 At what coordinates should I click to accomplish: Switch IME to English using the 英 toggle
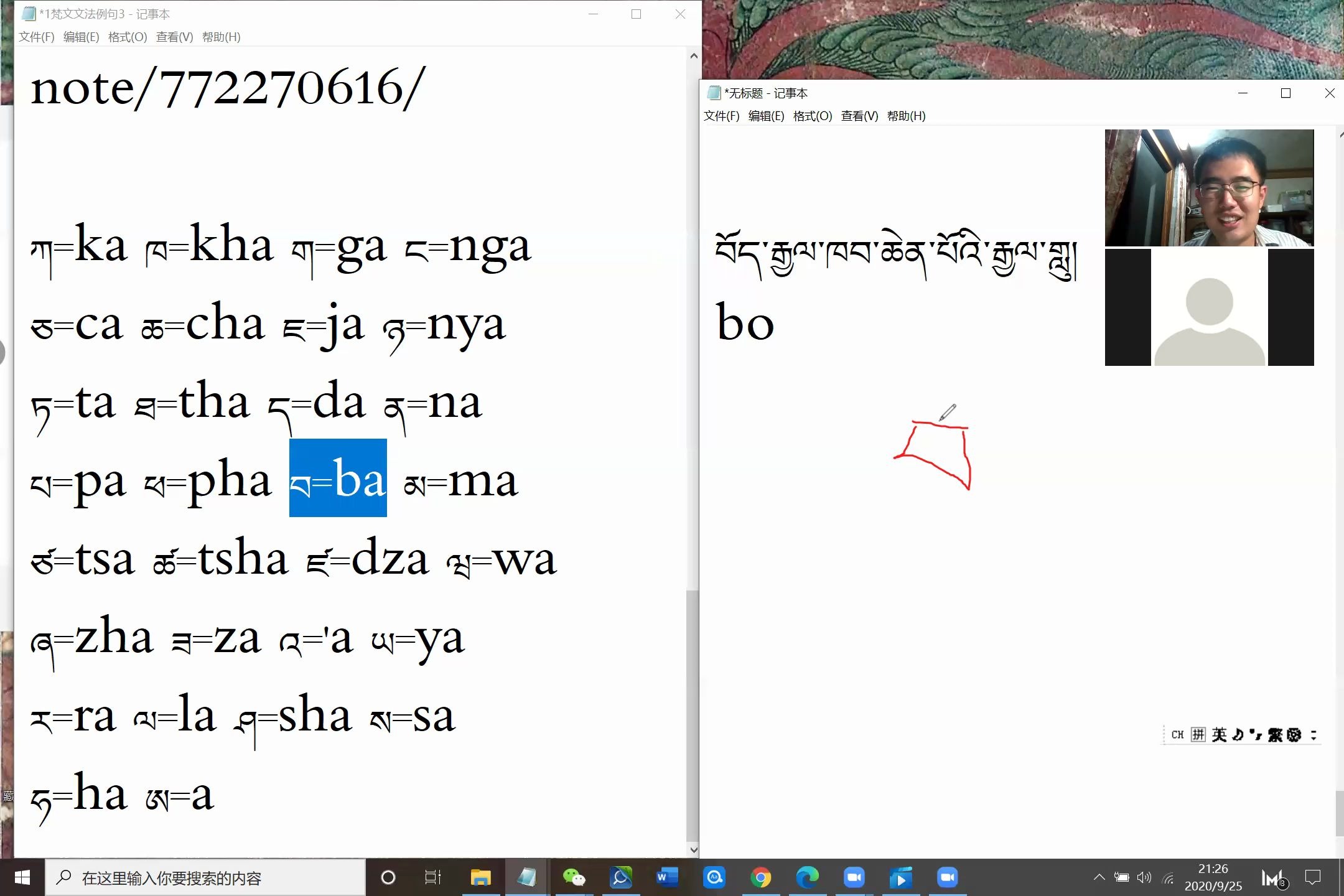coord(1220,734)
